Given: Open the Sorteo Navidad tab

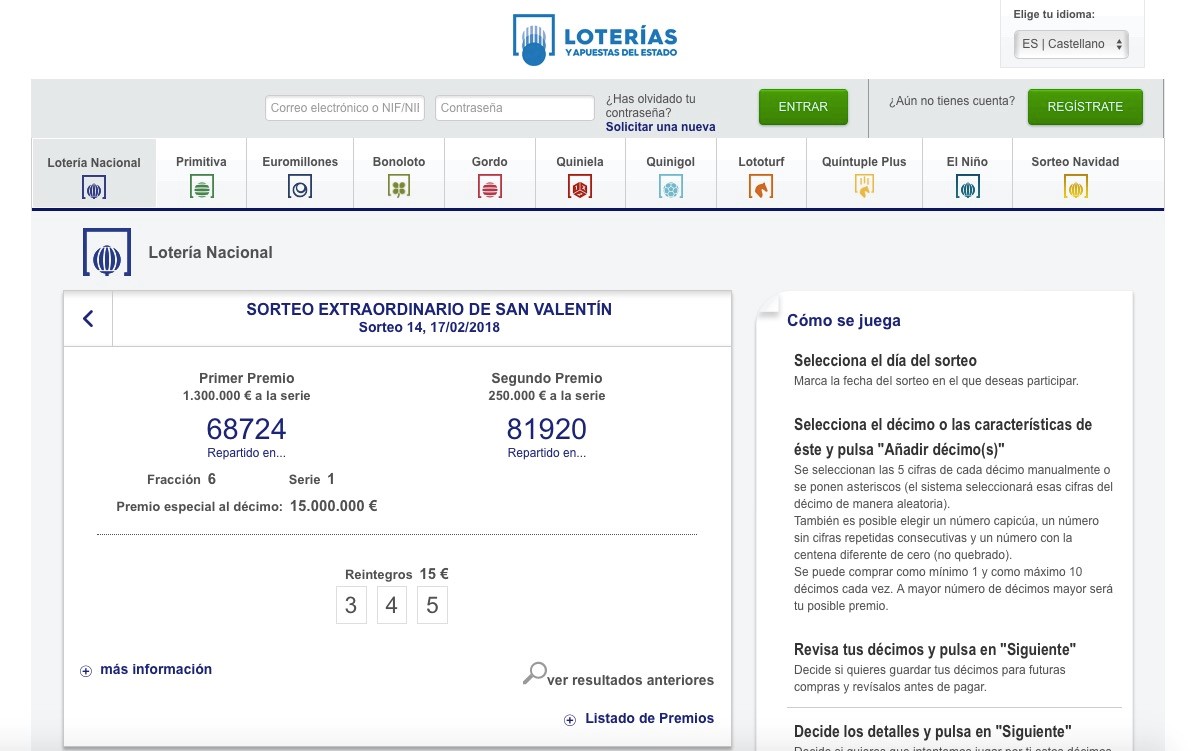Looking at the screenshot, I should tap(1075, 173).
